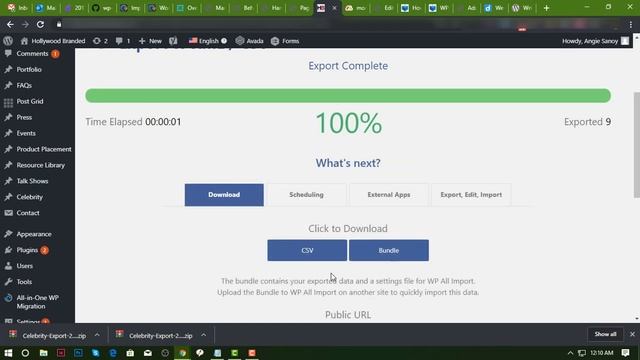Click the green export progress bar
Screen dimensions: 640x360
(x=348, y=96)
